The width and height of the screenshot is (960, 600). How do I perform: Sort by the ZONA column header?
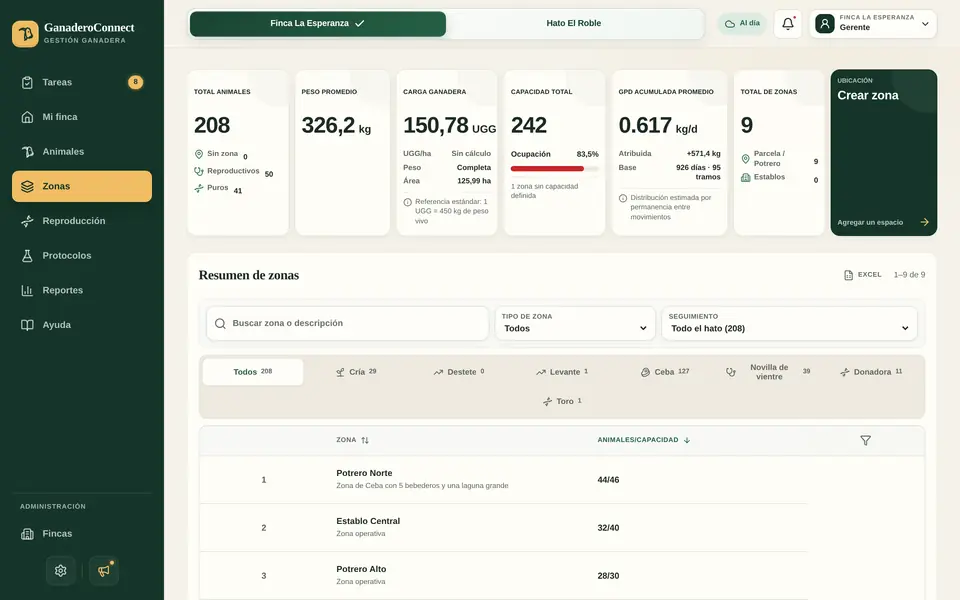pyautogui.click(x=353, y=440)
